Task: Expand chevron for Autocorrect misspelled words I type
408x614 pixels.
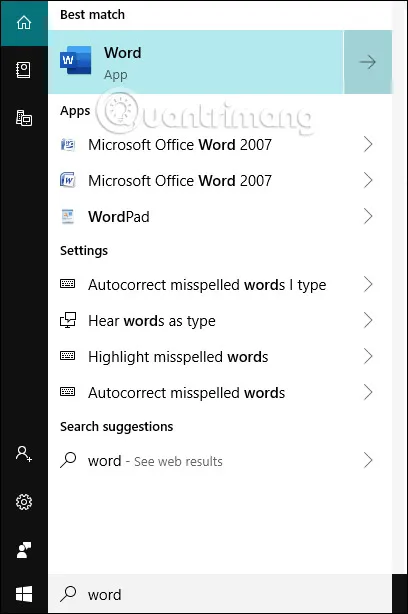Action: coord(368,284)
